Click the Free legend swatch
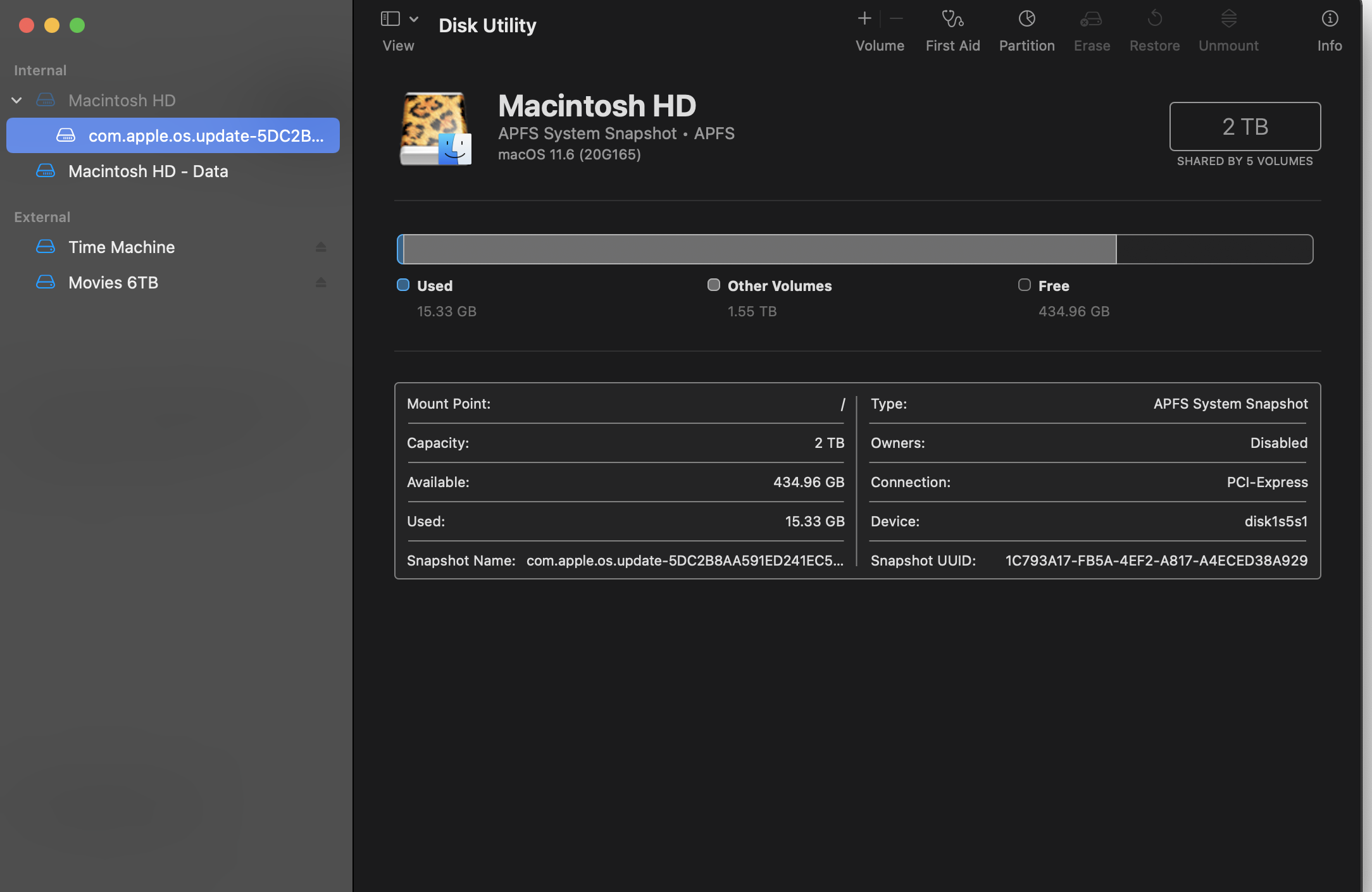This screenshot has width=1372, height=892. (1025, 285)
